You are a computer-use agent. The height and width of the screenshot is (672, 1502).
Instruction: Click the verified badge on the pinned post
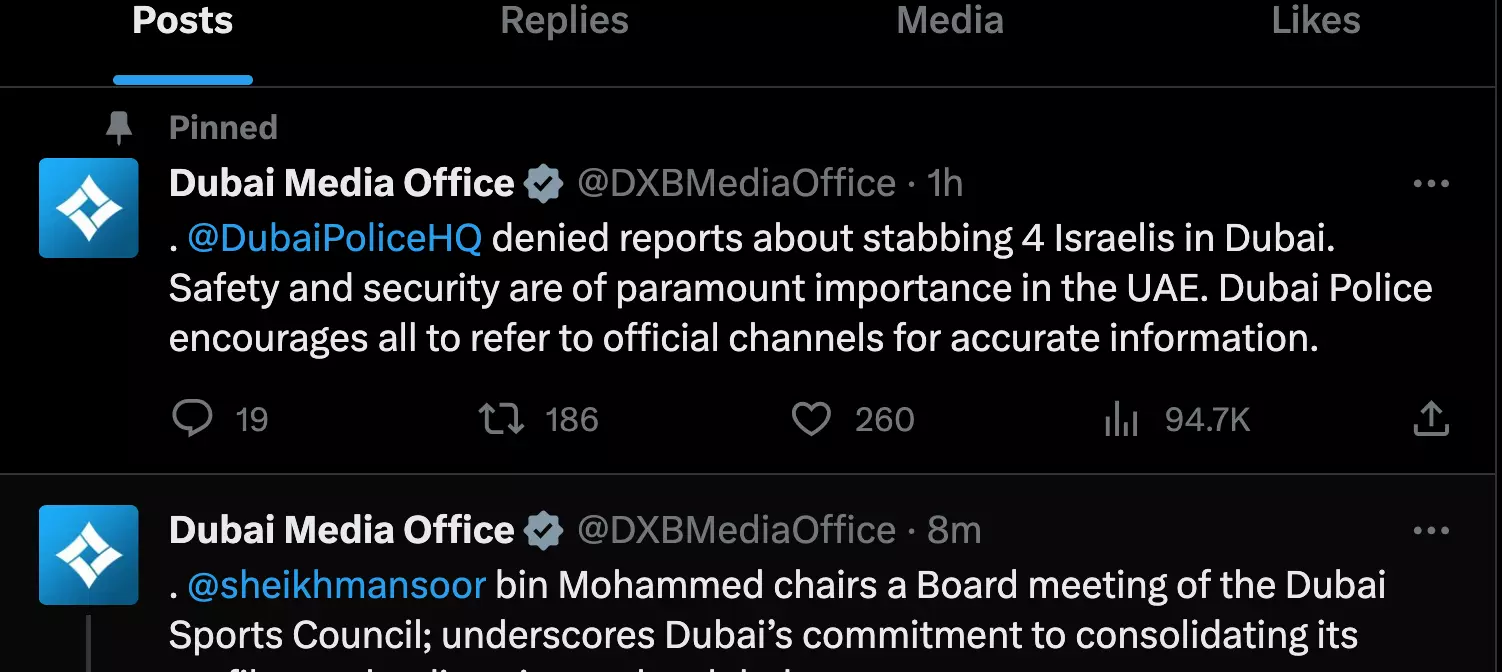pyautogui.click(x=545, y=185)
